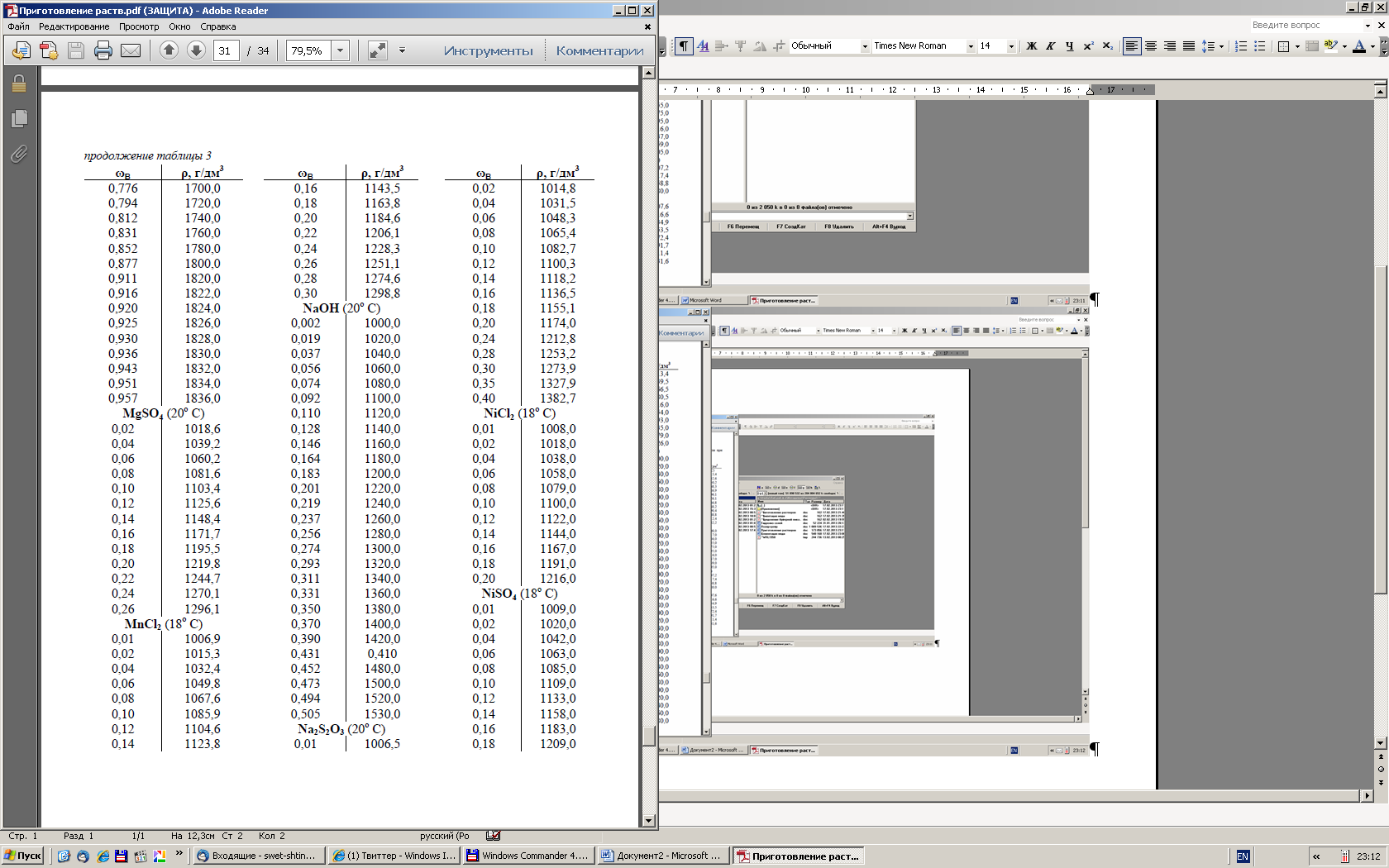Click the PDF vertical scrollbar thumb
This screenshot has height=868, width=1389.
649,735
